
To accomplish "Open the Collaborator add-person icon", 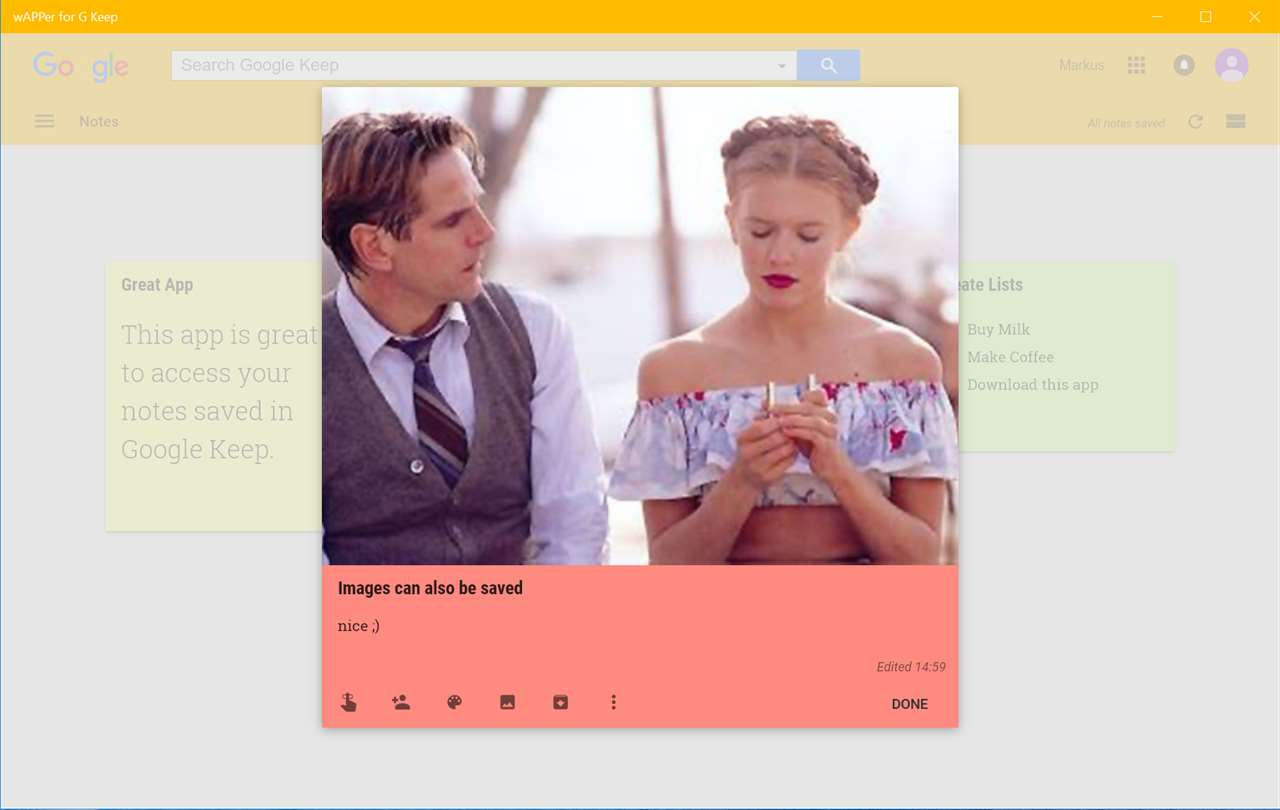I will tap(401, 703).
